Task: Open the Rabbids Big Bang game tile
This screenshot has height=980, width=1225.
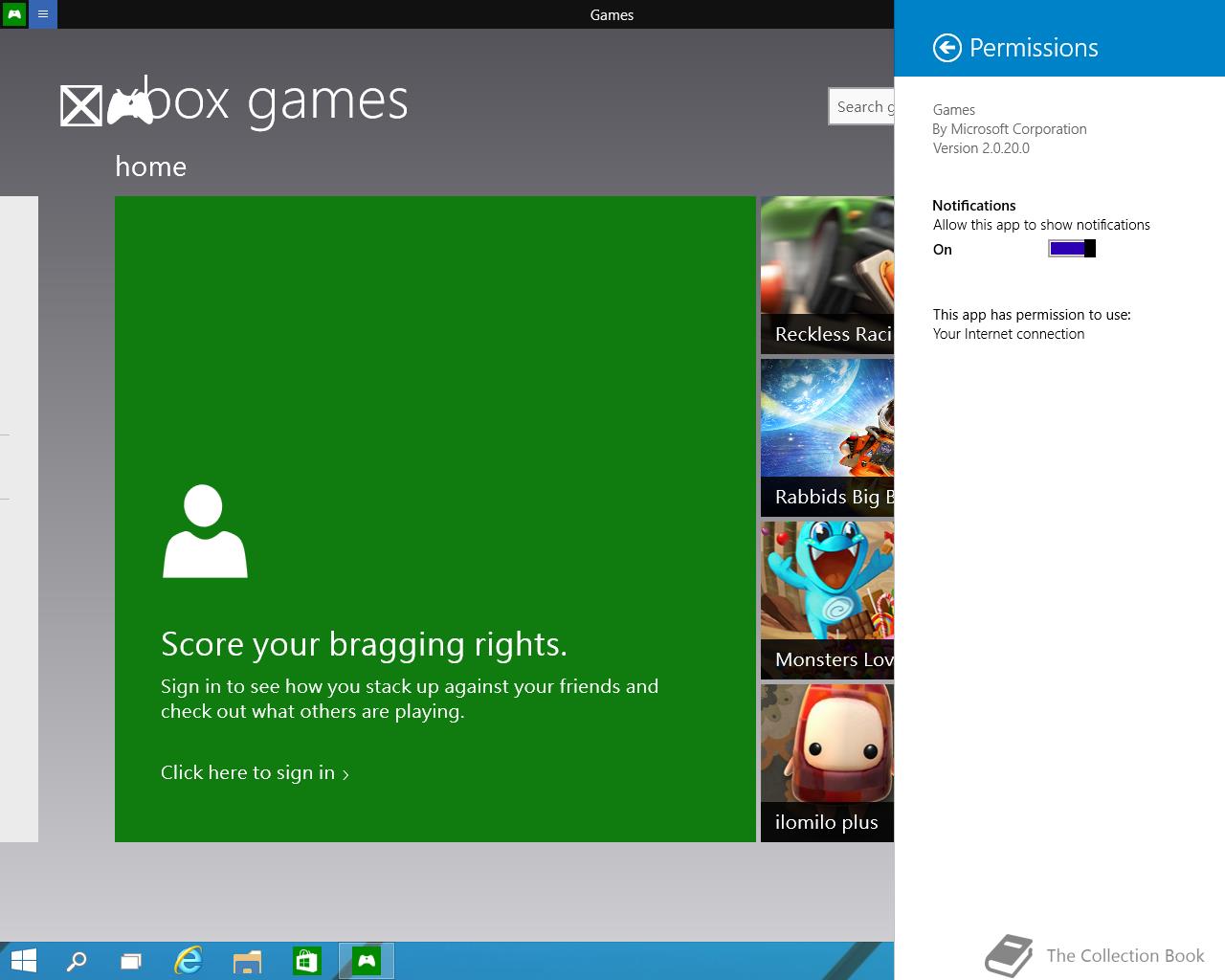Action: (x=827, y=438)
